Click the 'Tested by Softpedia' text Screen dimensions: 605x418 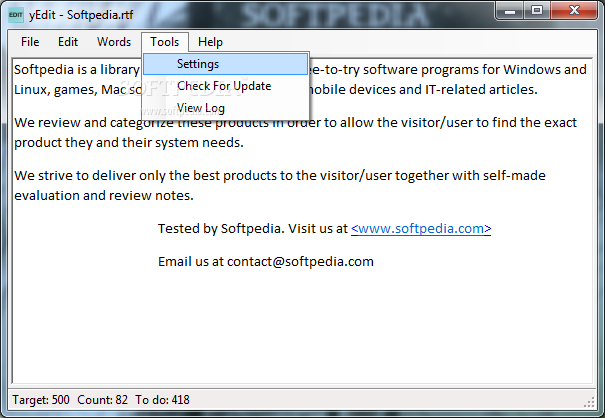coord(221,228)
